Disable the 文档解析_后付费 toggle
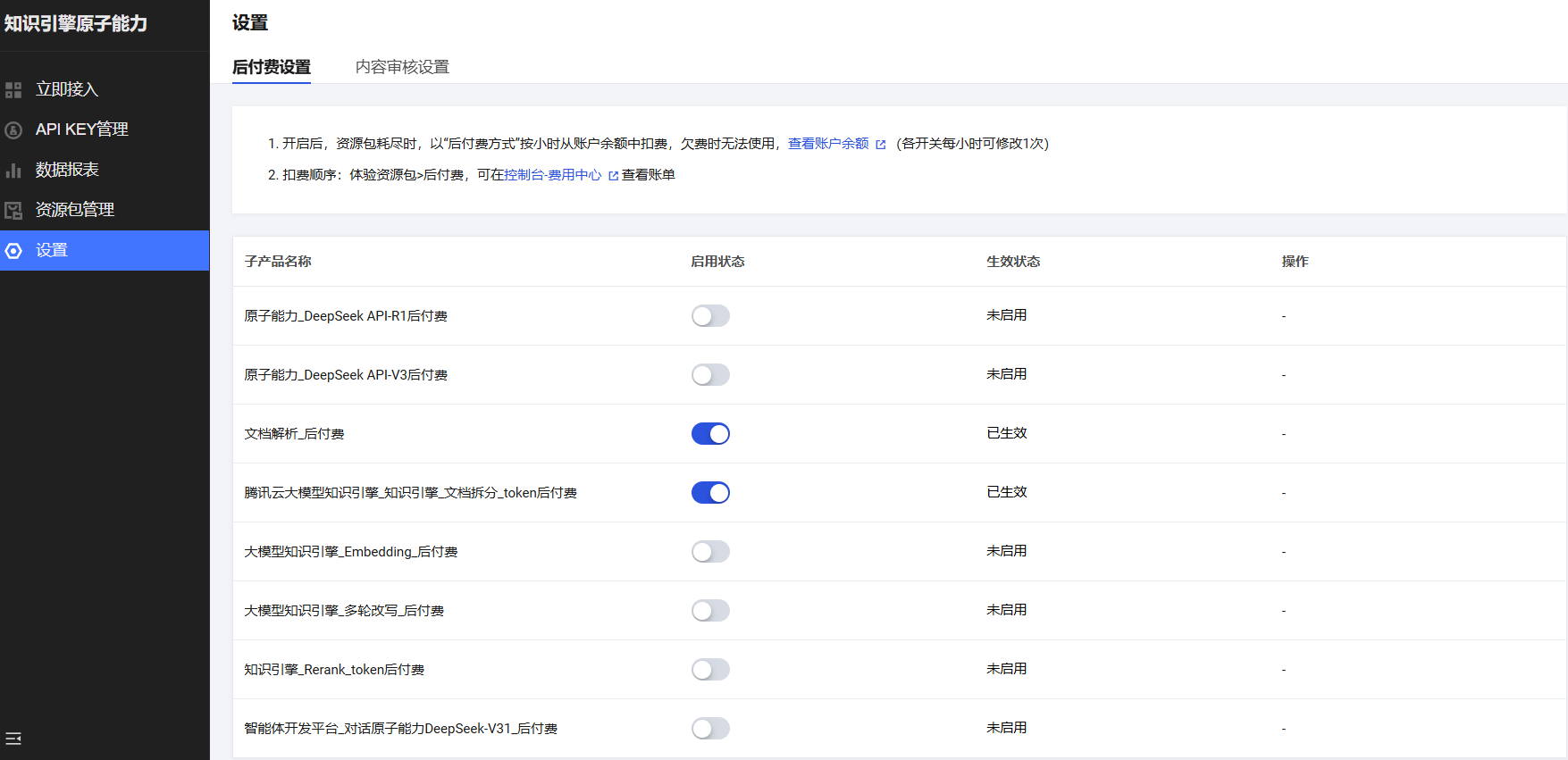The height and width of the screenshot is (760, 1568). [x=710, y=434]
